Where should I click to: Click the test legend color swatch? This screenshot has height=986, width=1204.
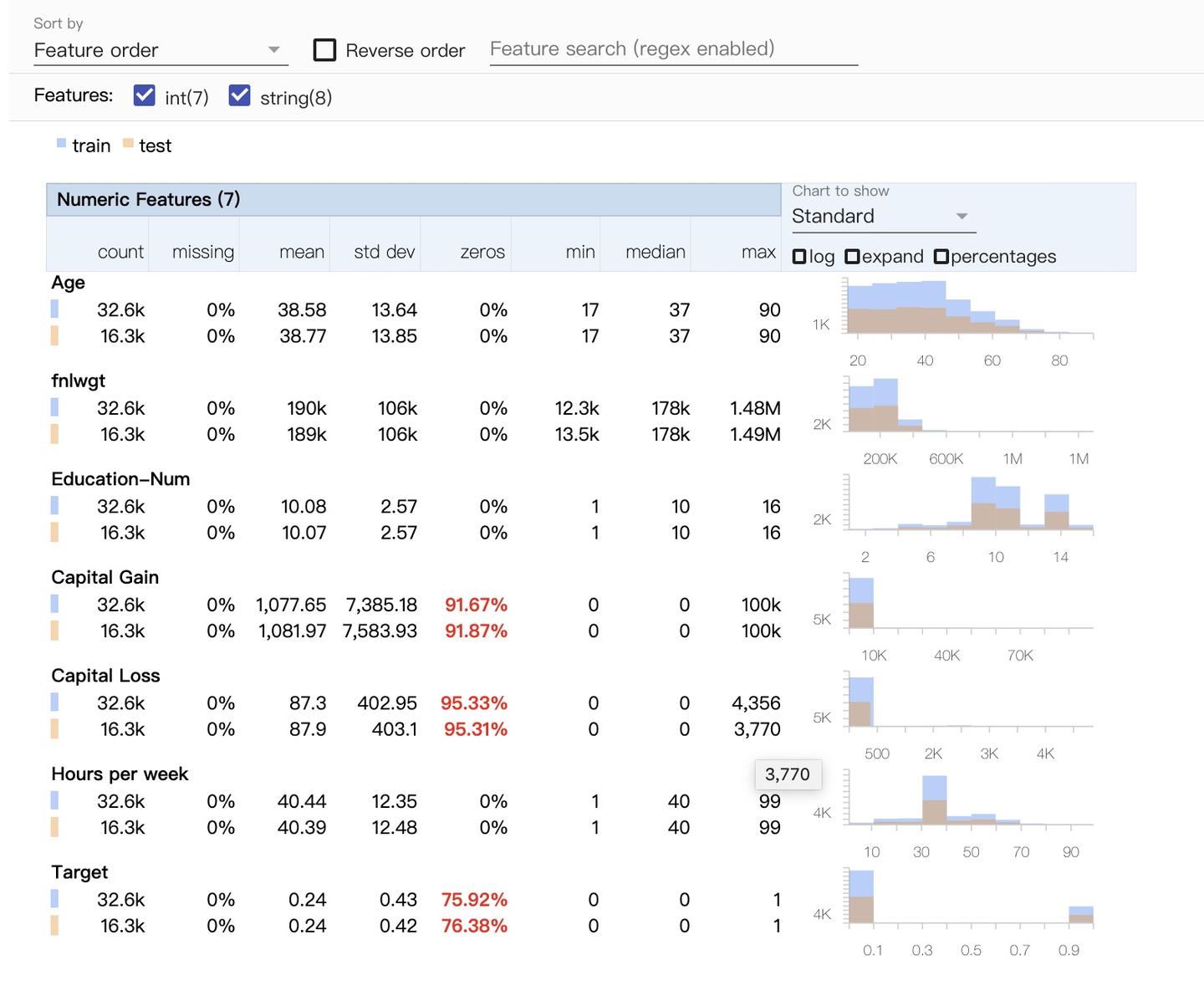click(x=128, y=143)
